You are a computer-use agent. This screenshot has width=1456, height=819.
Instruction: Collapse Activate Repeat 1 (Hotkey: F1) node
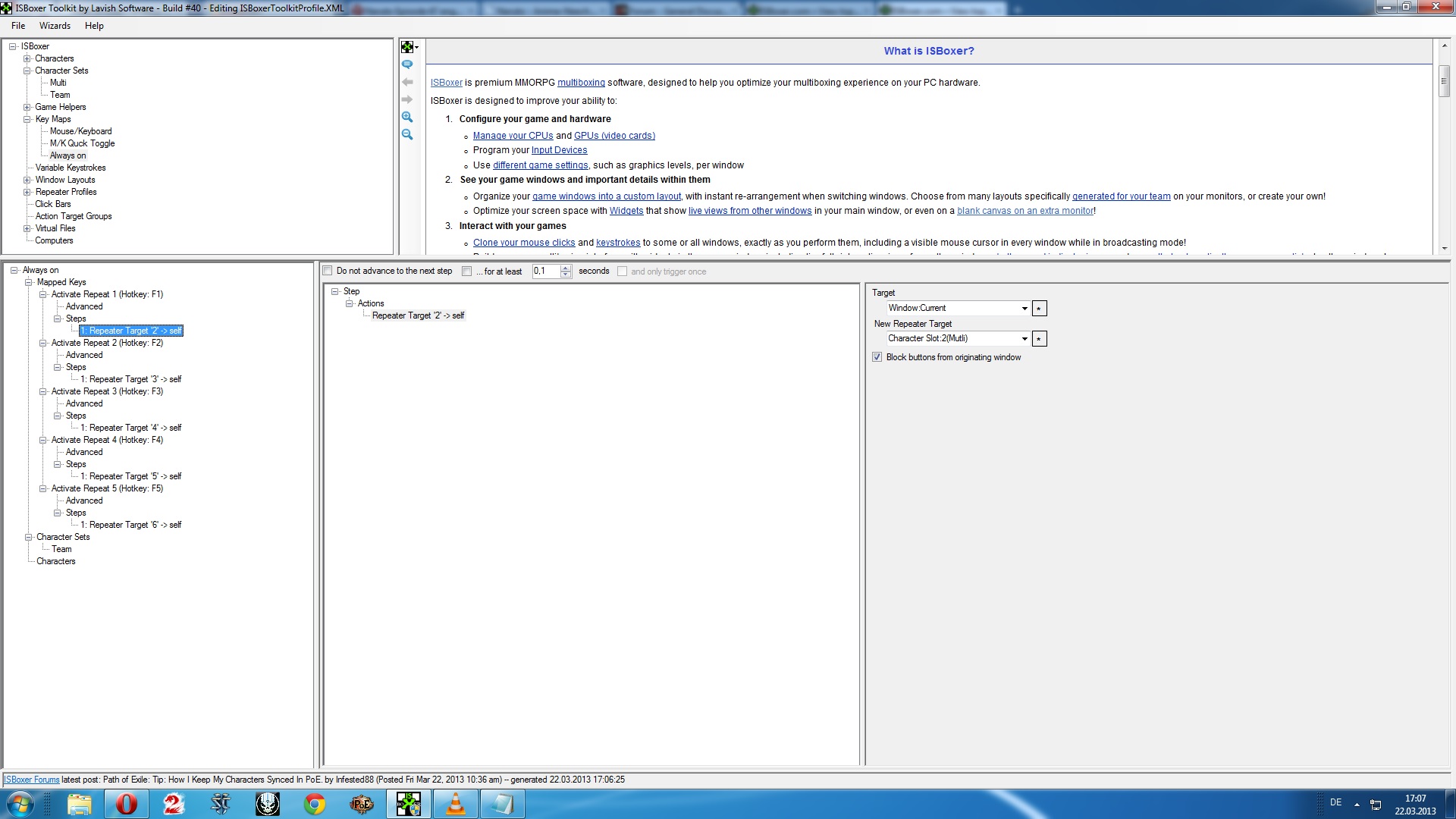tap(43, 294)
